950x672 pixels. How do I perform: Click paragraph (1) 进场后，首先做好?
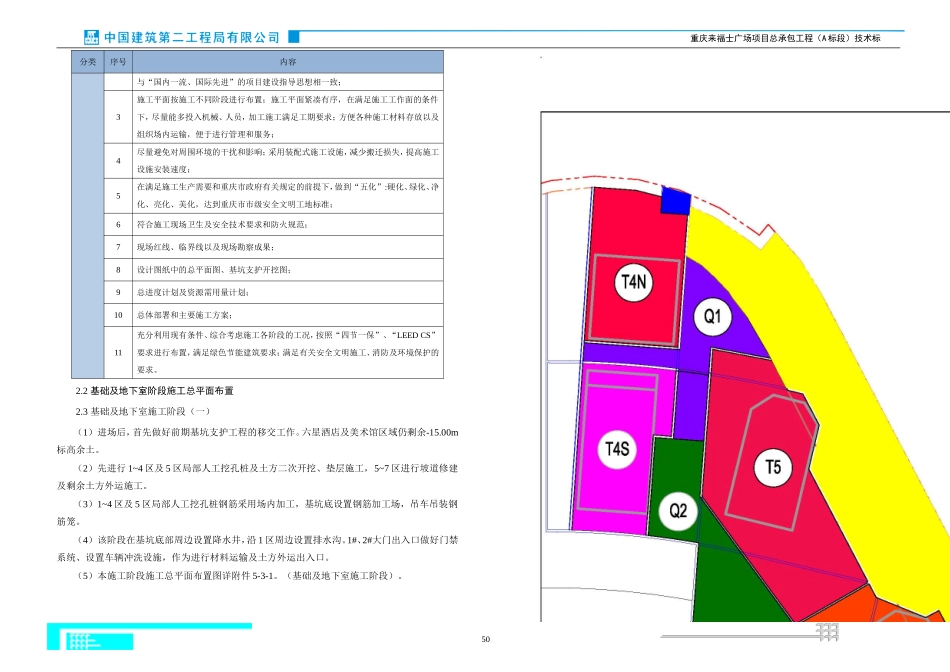point(257,441)
